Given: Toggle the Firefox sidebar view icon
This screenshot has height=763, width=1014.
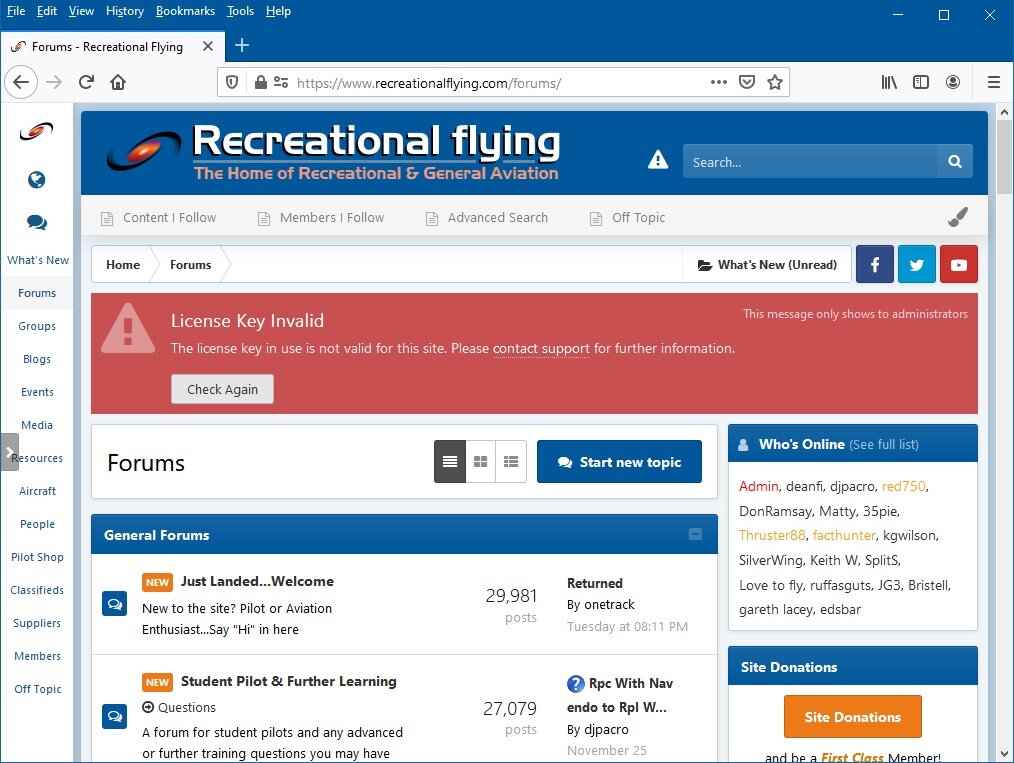Looking at the screenshot, I should click(x=921, y=82).
